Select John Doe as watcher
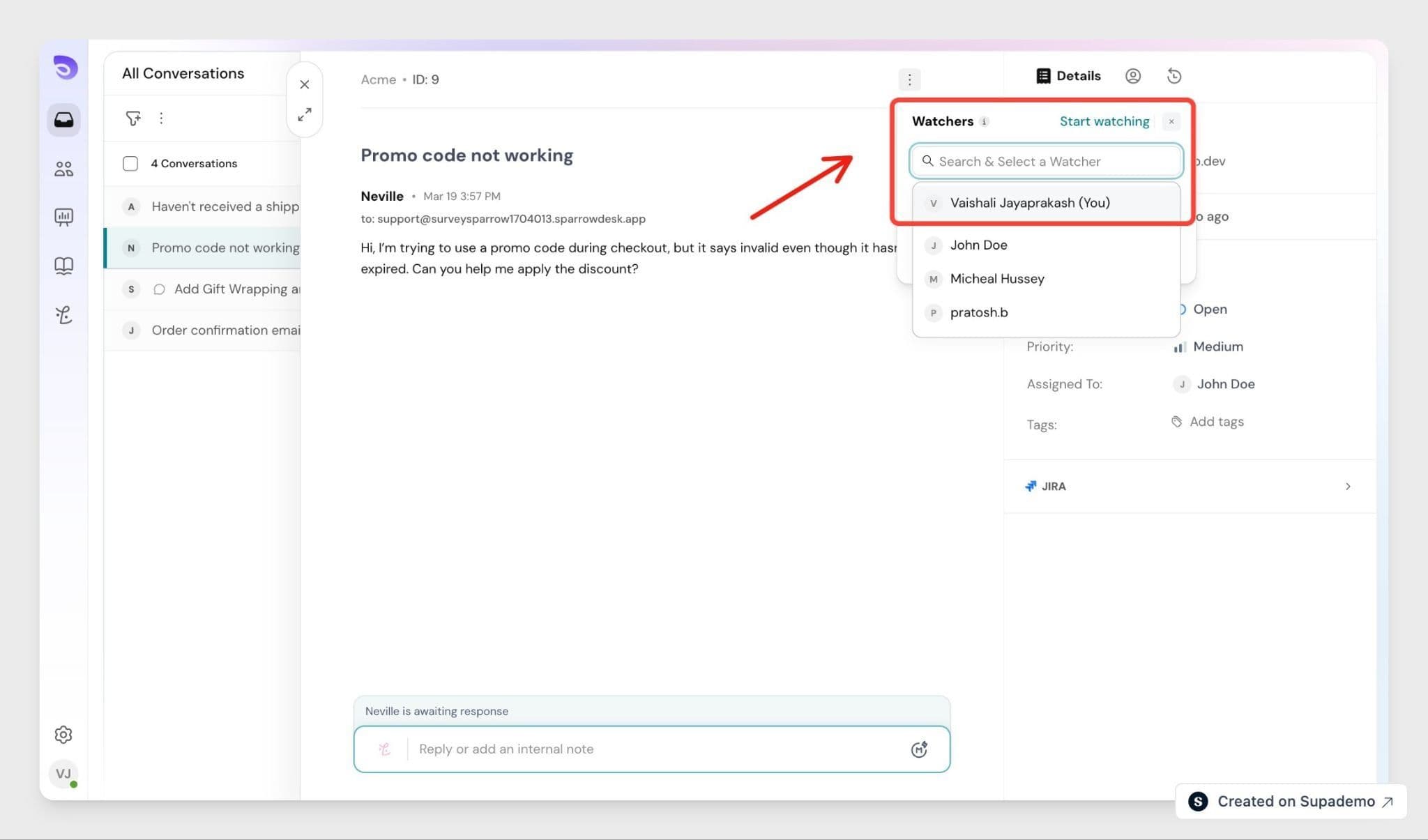1428x840 pixels. coord(1046,245)
